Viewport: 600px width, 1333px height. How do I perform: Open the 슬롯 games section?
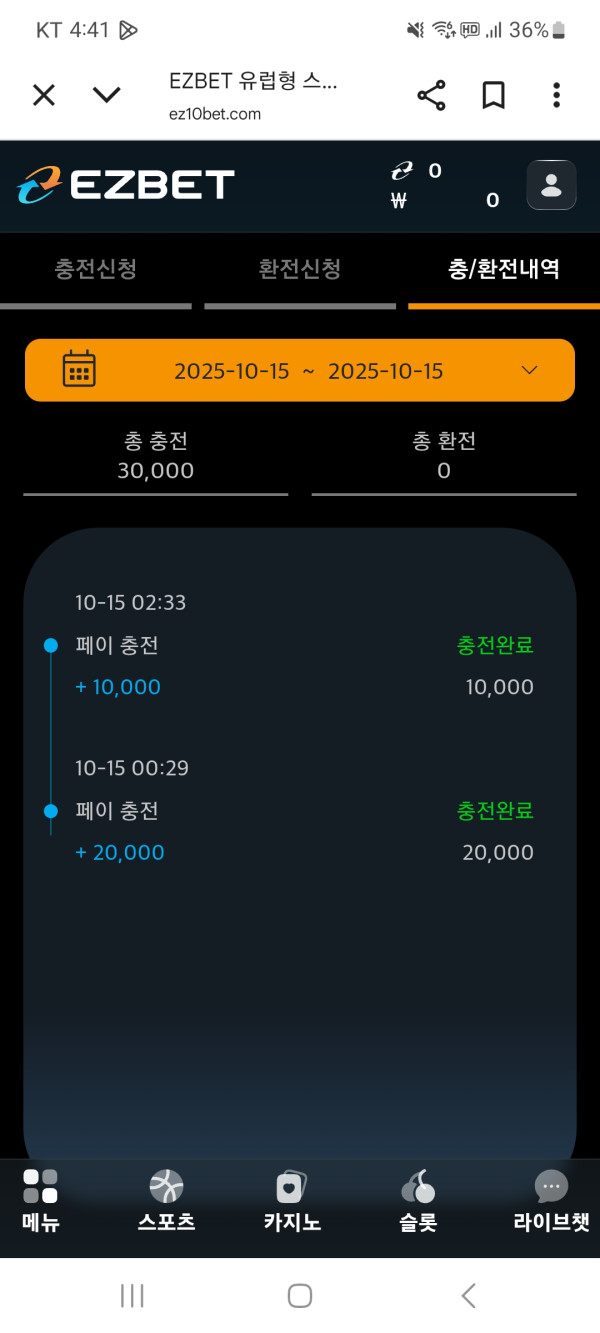(418, 1198)
